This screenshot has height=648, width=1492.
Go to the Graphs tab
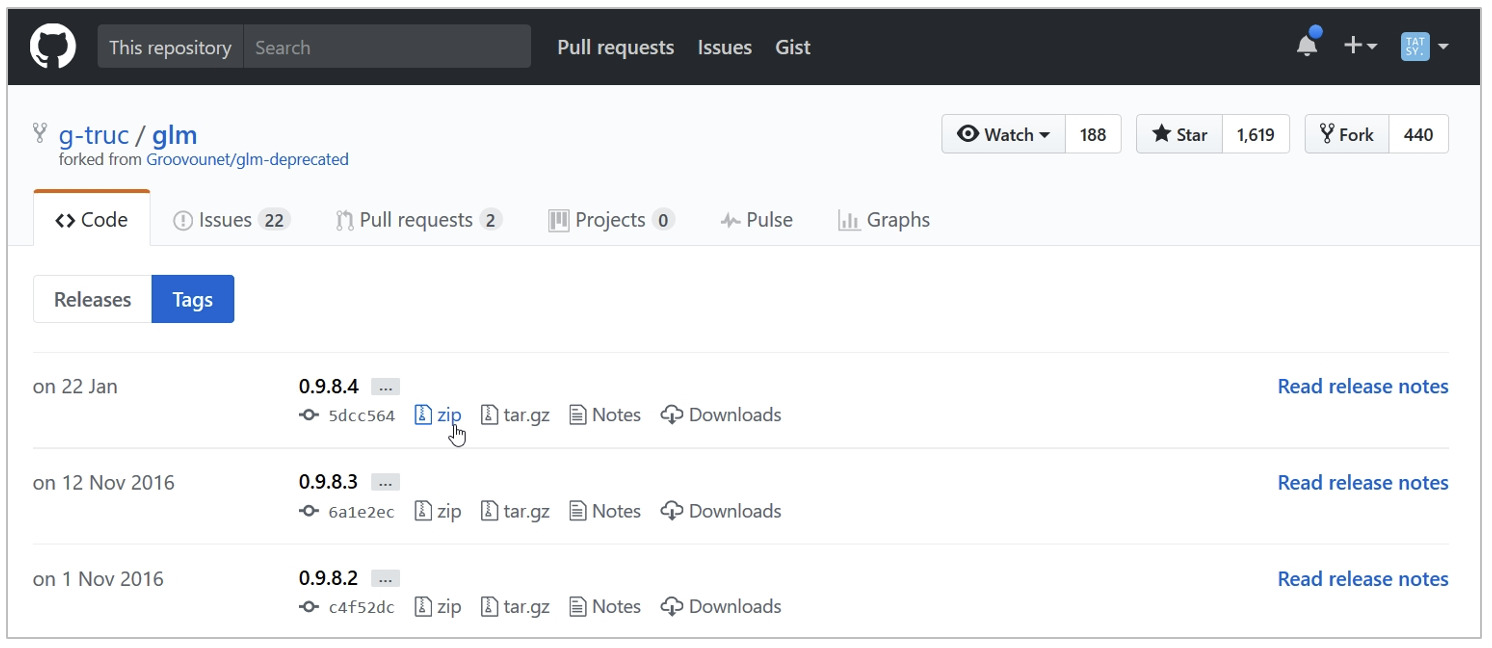point(884,220)
